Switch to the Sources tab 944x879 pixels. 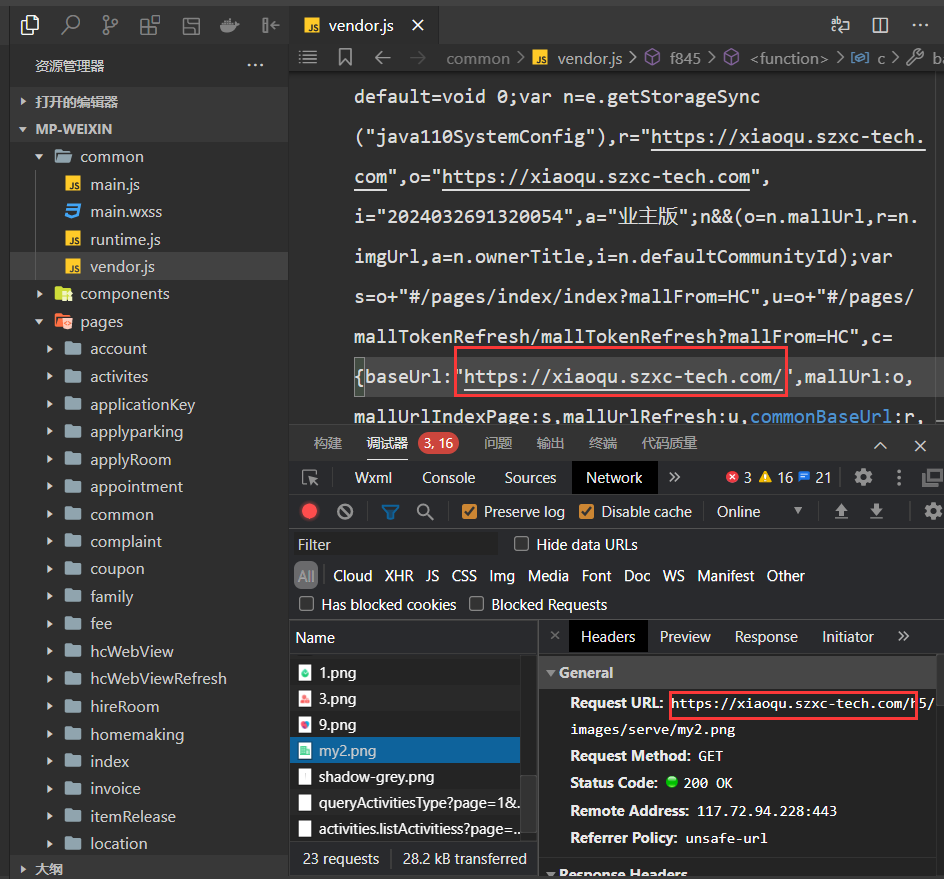pos(530,478)
